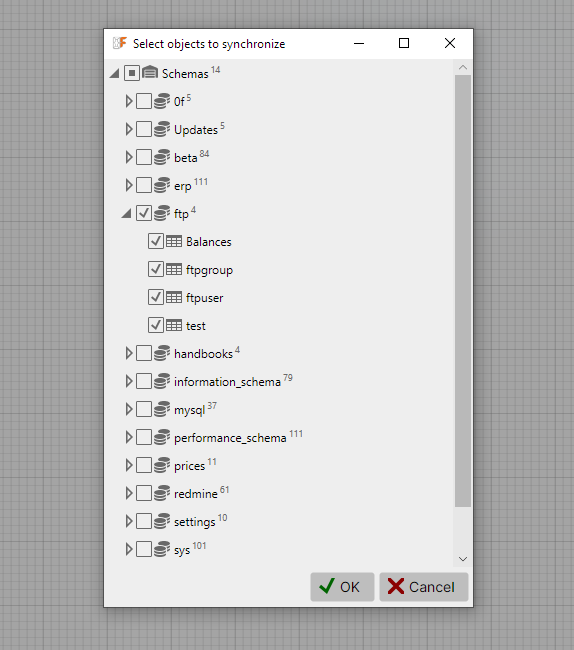This screenshot has height=650, width=574.
Task: Expand the sys schema node
Action: click(x=129, y=550)
